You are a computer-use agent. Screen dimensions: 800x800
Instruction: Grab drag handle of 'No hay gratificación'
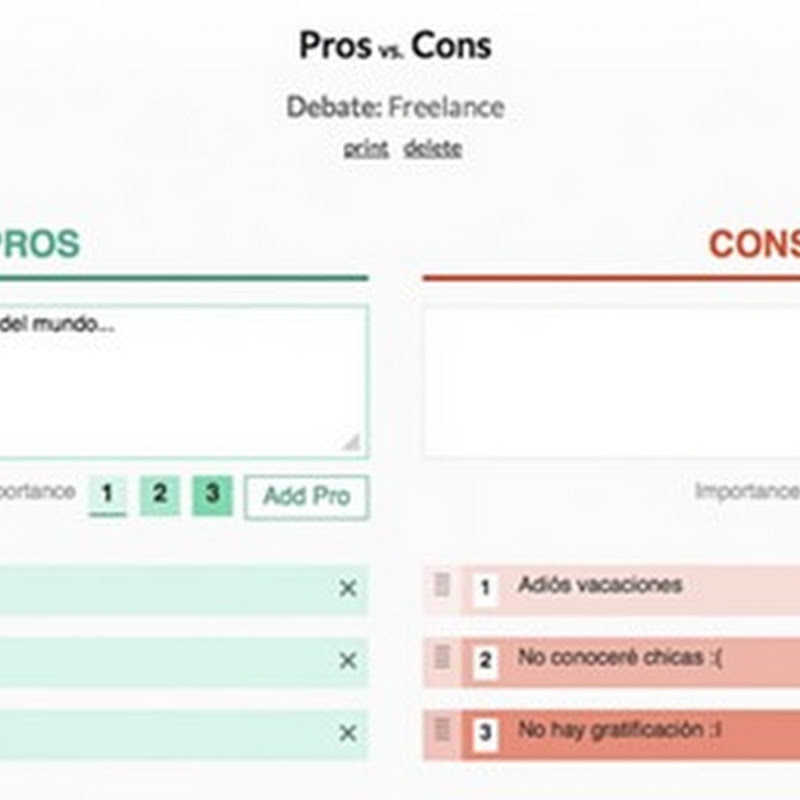tap(442, 731)
